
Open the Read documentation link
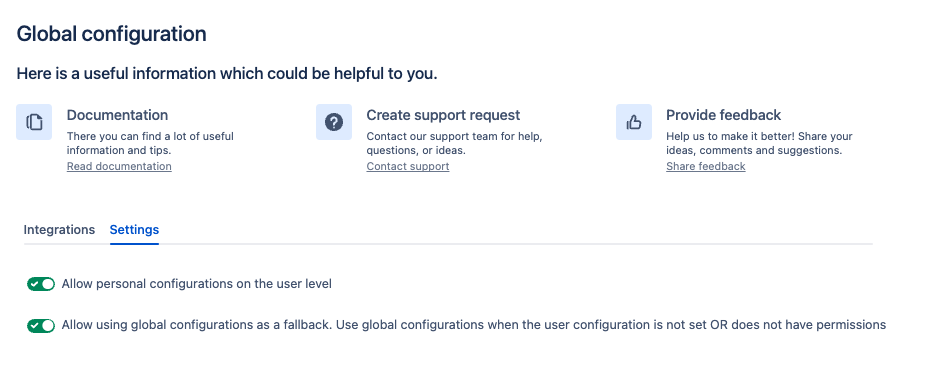119,166
